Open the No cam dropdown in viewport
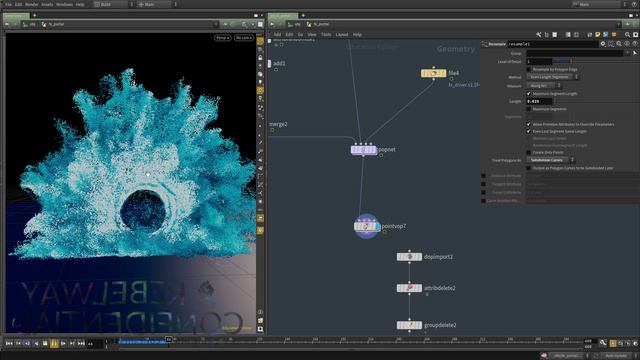 [x=244, y=38]
